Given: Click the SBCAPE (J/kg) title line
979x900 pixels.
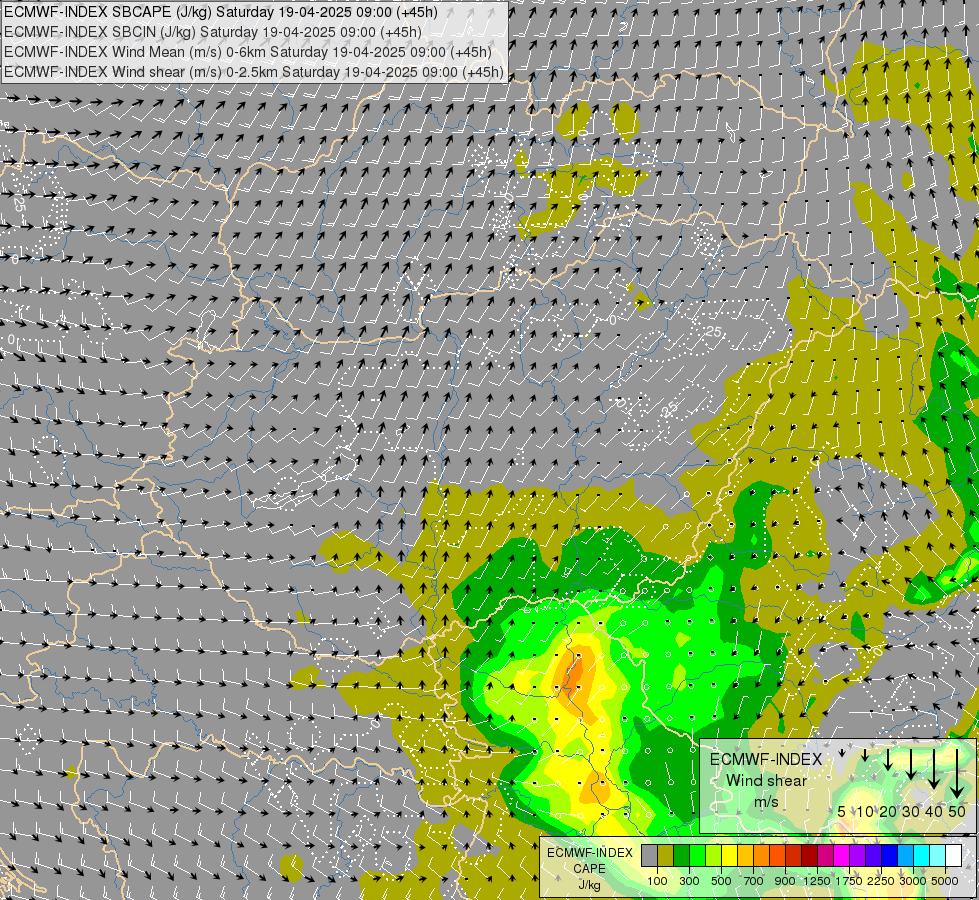Looking at the screenshot, I should pyautogui.click(x=220, y=12).
